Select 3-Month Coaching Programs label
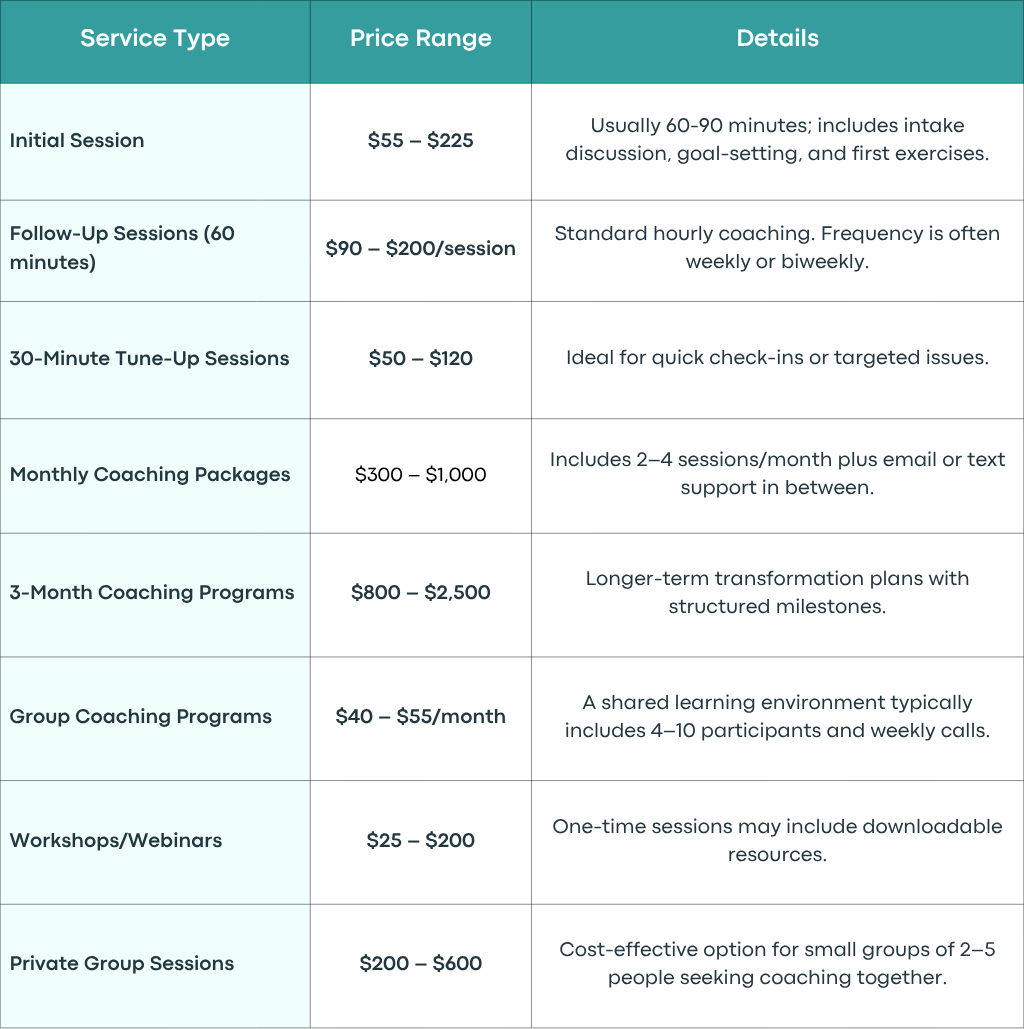This screenshot has height=1029, width=1024. click(152, 593)
